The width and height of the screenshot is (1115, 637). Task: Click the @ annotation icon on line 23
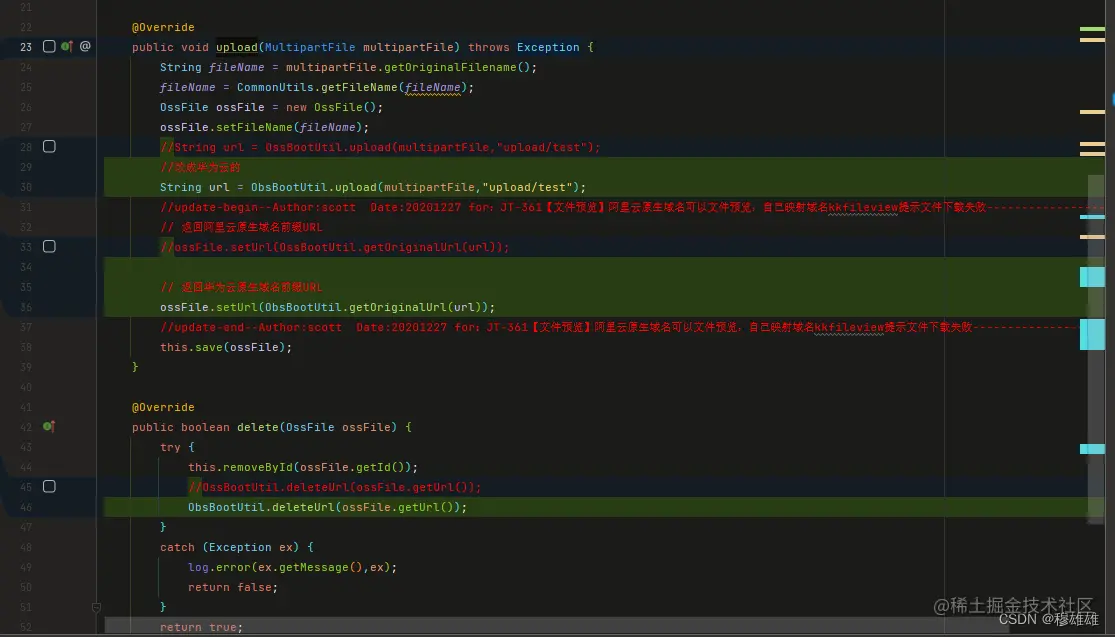click(x=85, y=46)
